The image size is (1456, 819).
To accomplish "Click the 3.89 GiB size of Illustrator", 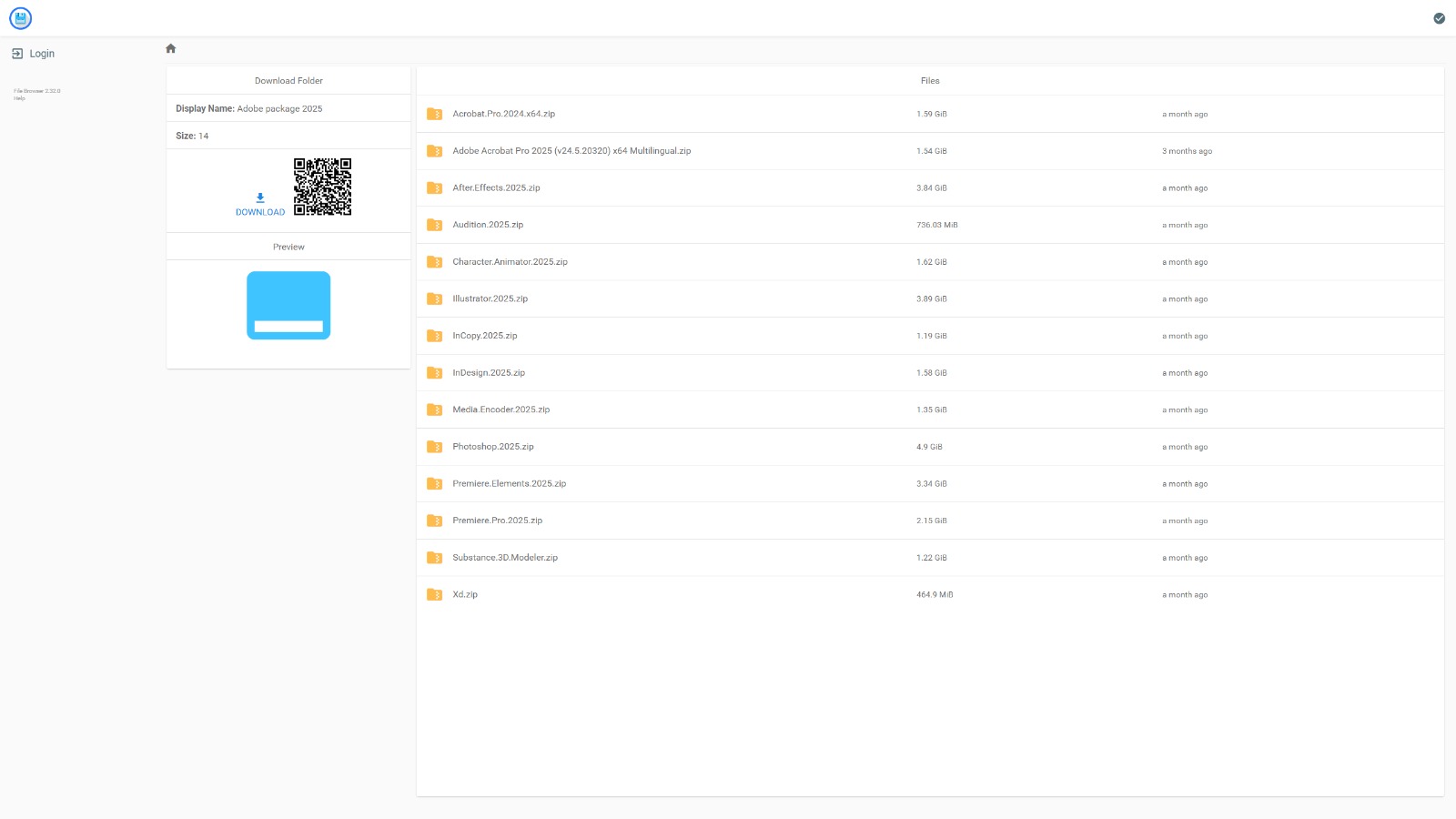I will 932,298.
